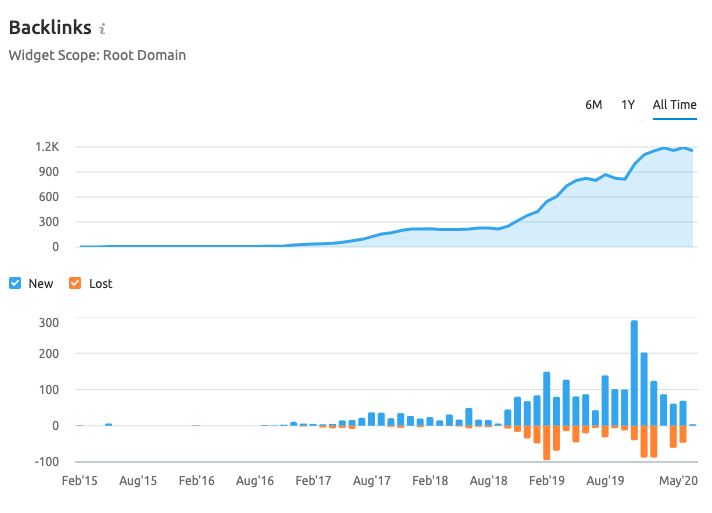Select the tall blue bar above Feb'19
The height and width of the screenshot is (513, 712).
pyautogui.click(x=547, y=398)
